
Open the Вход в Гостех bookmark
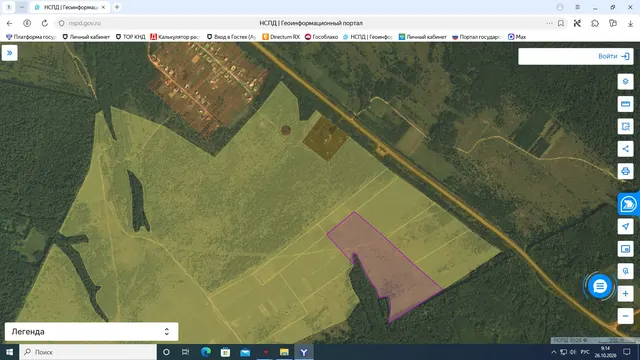(x=231, y=37)
